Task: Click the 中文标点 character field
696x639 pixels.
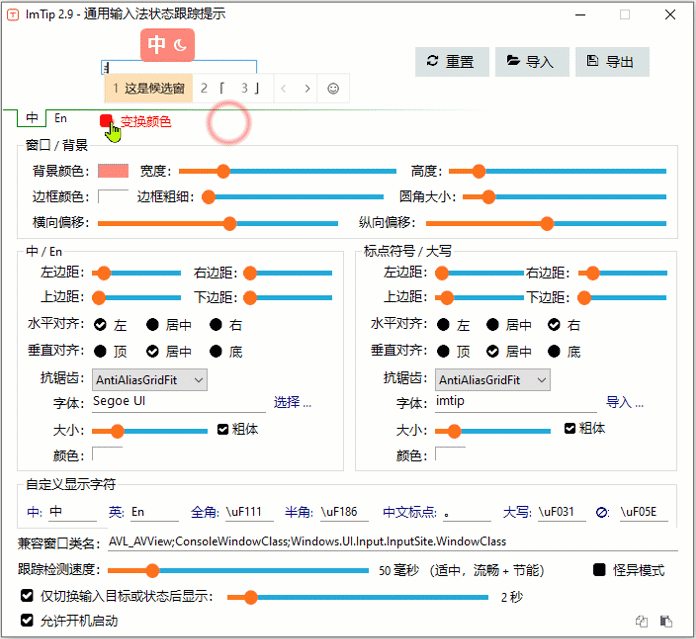Action: (467, 512)
